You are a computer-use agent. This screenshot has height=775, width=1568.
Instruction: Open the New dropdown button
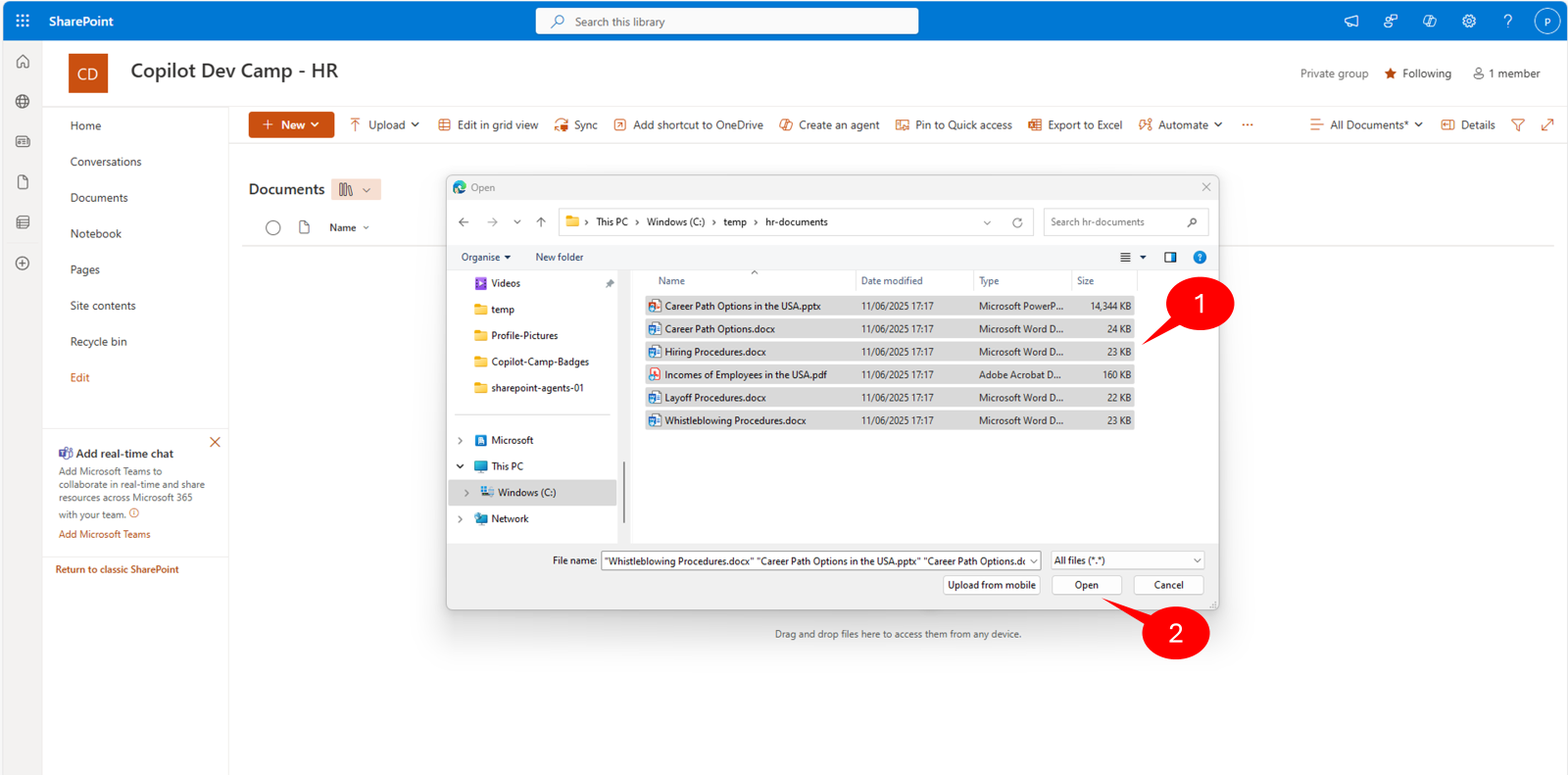point(291,124)
